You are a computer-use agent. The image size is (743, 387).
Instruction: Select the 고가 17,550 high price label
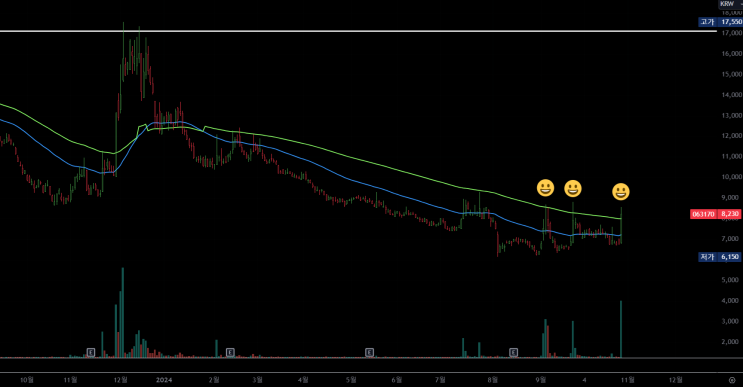tap(720, 22)
